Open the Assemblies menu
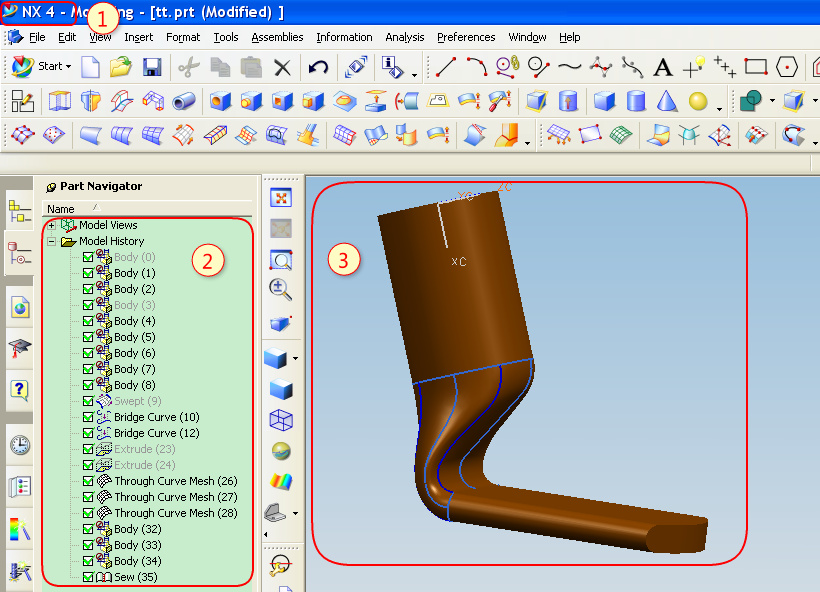The image size is (820, 592). tap(277, 37)
